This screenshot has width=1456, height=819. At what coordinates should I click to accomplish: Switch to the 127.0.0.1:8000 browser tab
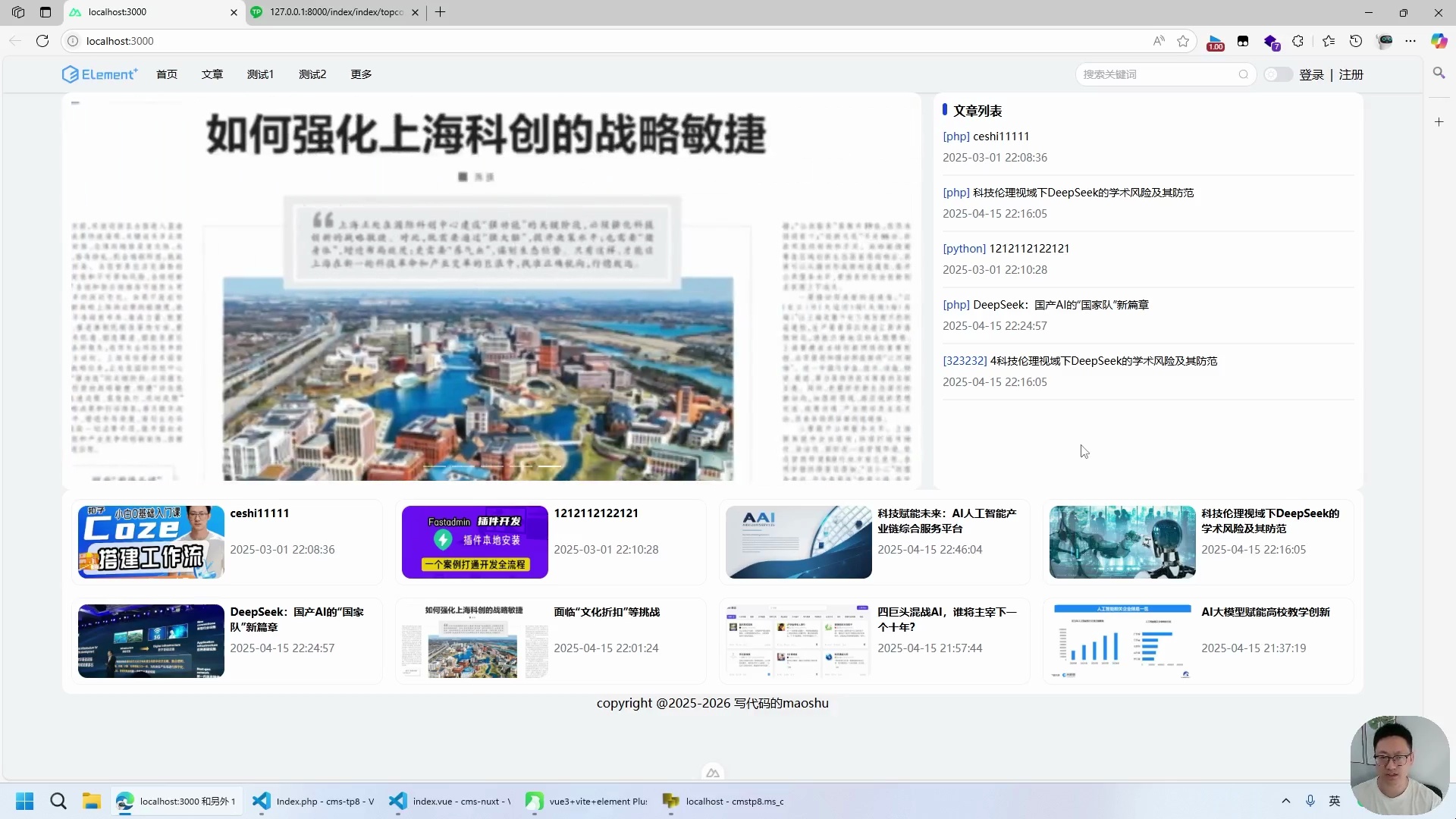tap(334, 12)
